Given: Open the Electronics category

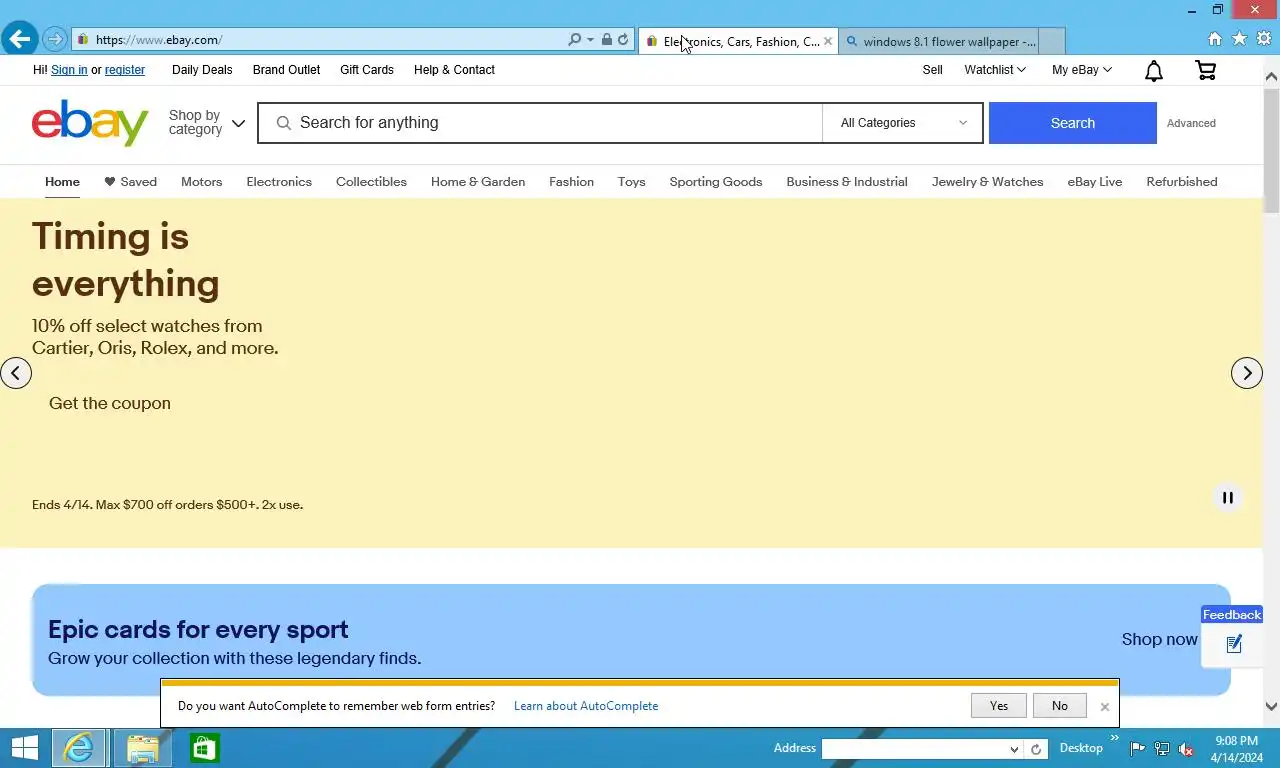Looking at the screenshot, I should click(x=279, y=182).
